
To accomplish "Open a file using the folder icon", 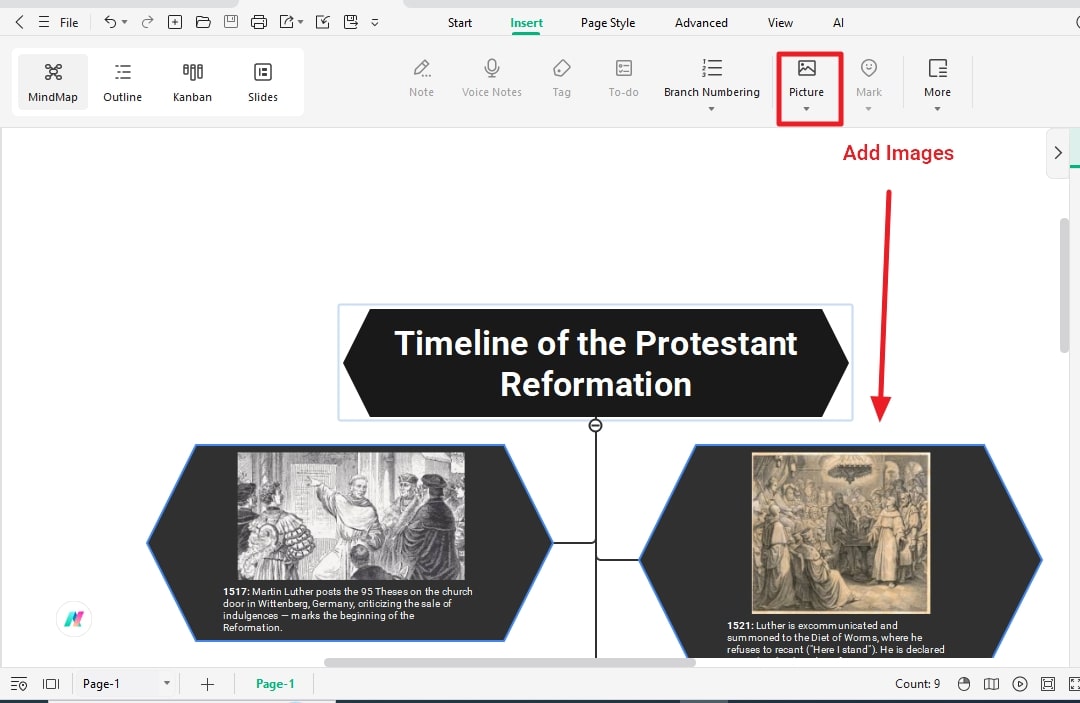I will (x=203, y=22).
